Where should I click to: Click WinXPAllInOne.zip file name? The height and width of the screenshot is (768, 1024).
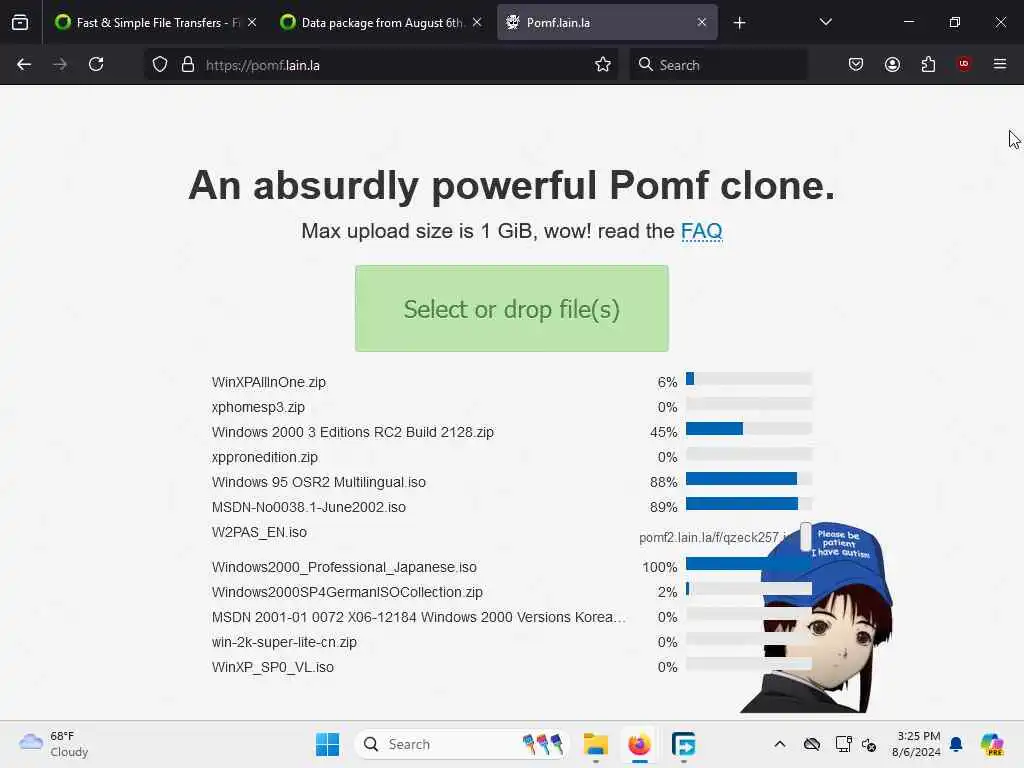point(268,382)
